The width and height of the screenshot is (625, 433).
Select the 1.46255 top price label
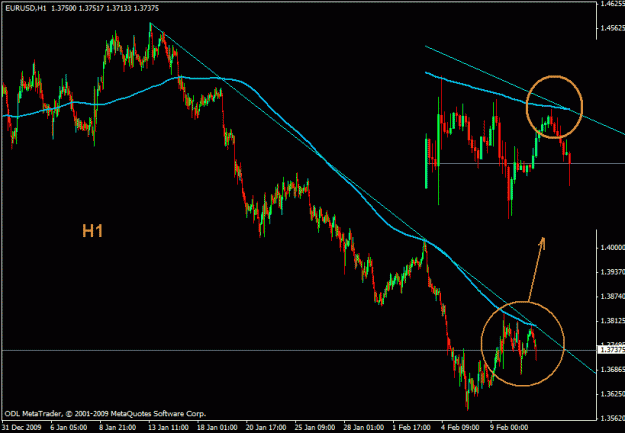612,4
